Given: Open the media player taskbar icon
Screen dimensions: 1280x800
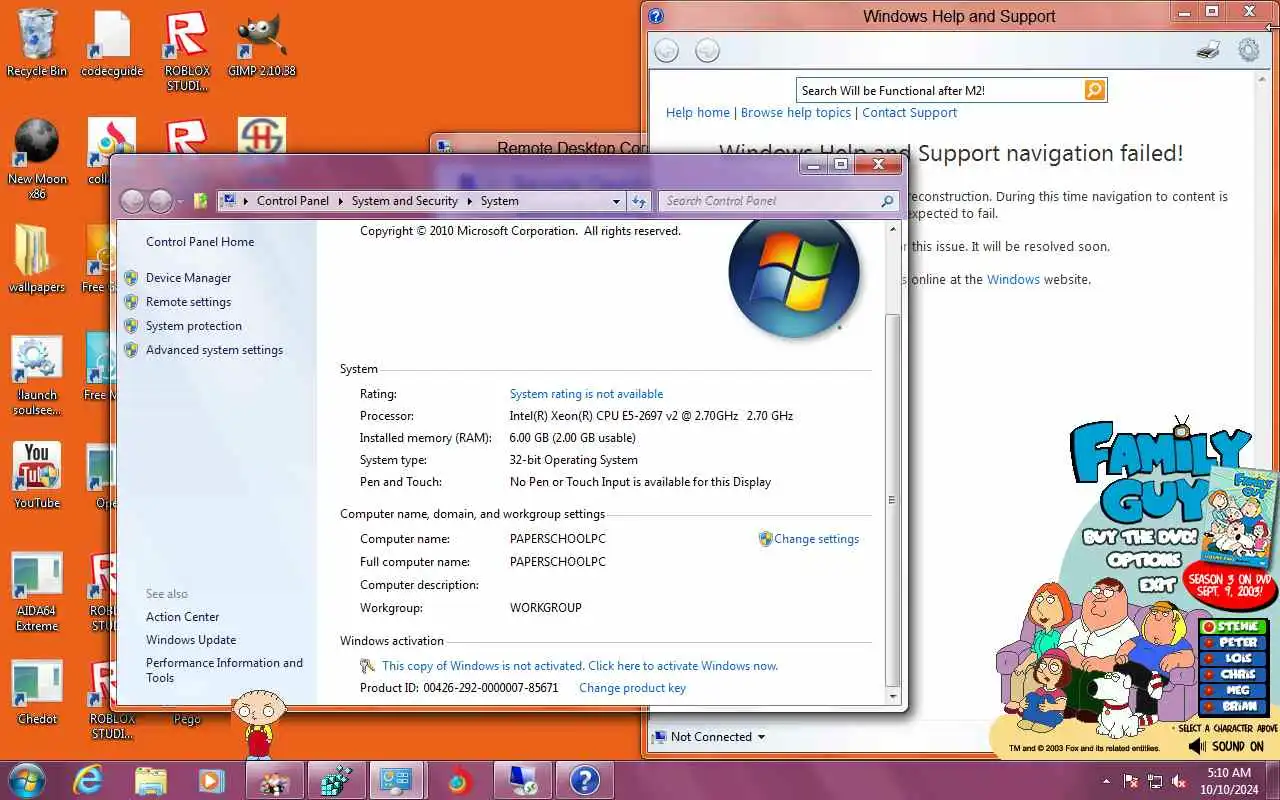Looking at the screenshot, I should (x=211, y=780).
